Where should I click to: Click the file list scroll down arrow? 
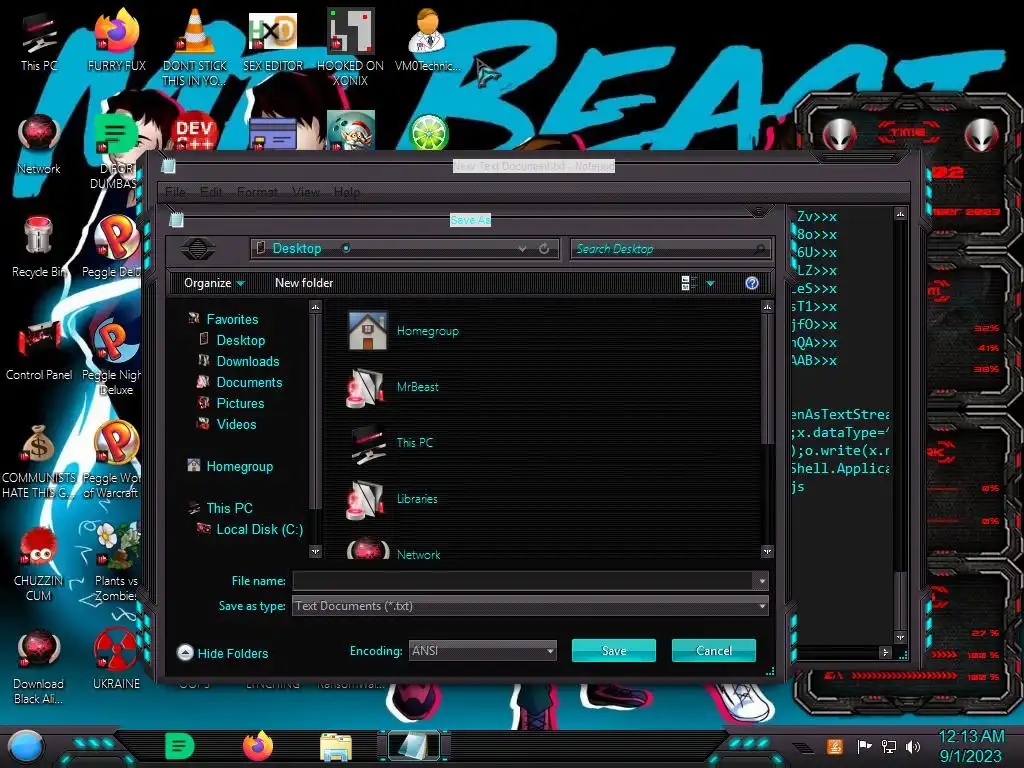767,552
